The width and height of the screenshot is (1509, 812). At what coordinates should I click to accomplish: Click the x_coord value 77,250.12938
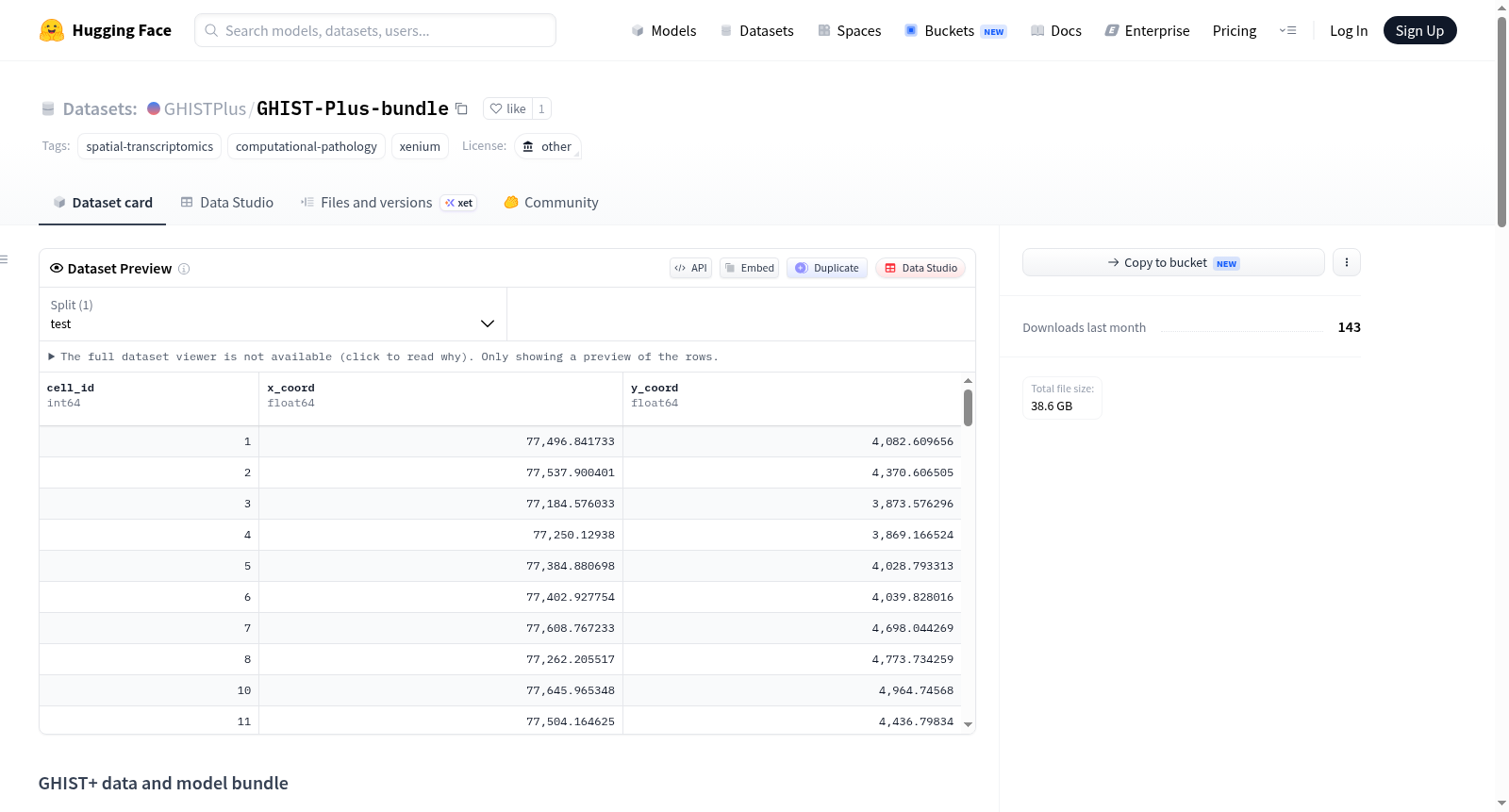click(x=573, y=535)
